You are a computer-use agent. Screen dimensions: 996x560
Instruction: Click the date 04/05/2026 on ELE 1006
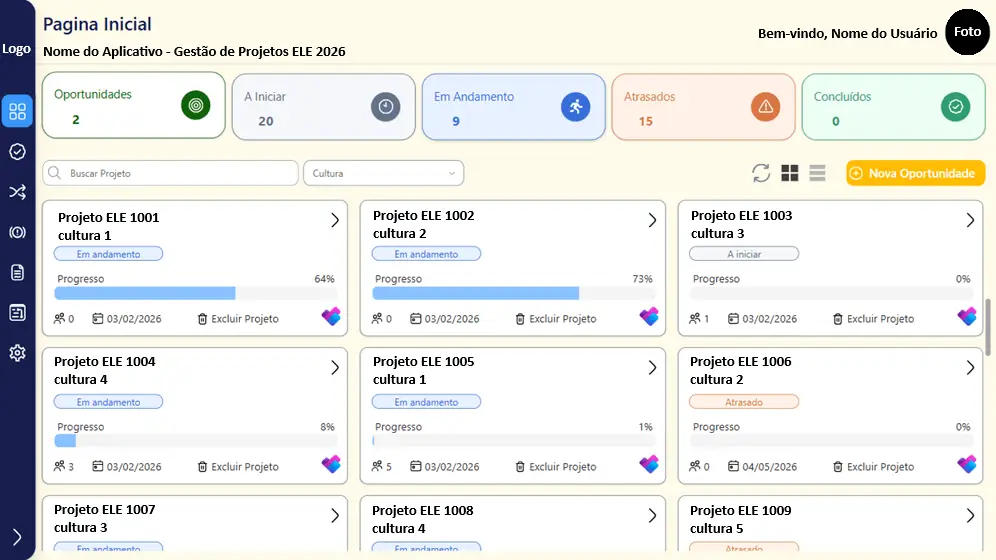(x=769, y=467)
